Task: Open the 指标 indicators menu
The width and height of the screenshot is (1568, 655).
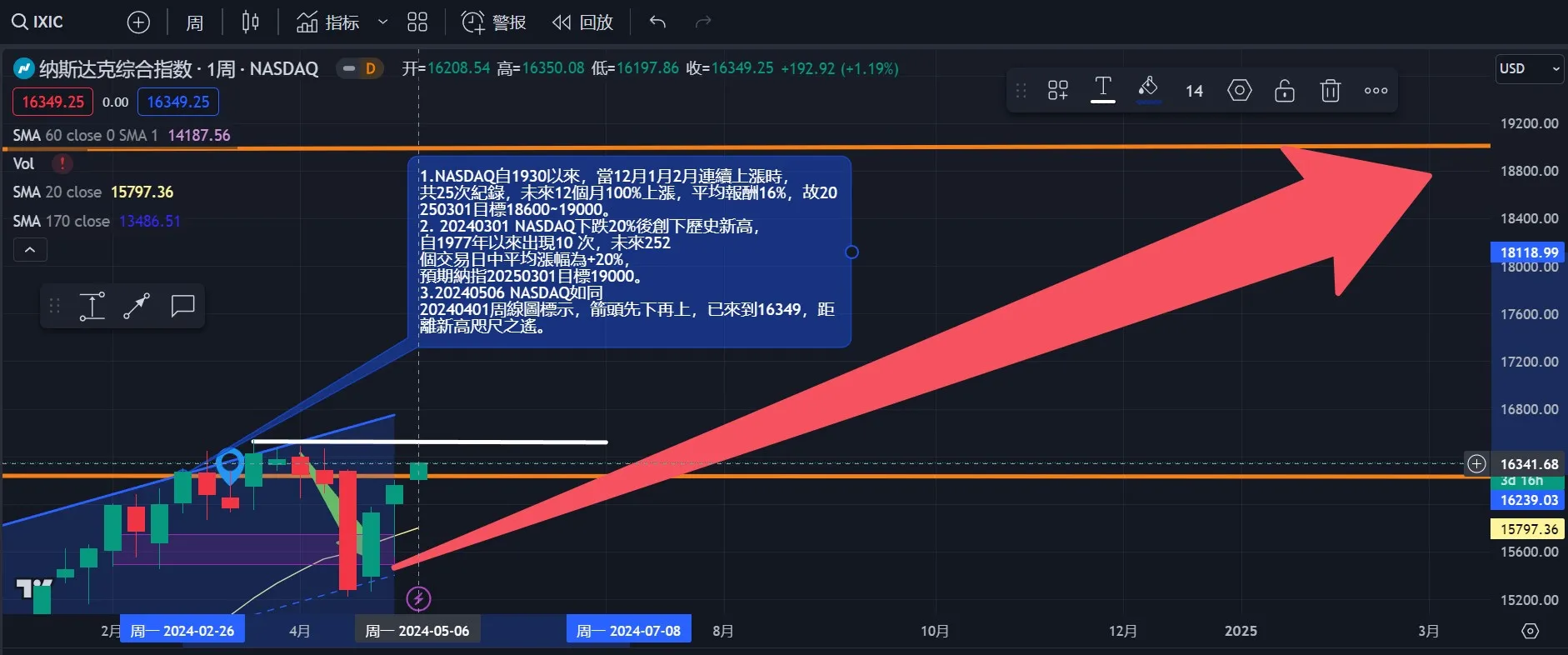Action: 328,22
